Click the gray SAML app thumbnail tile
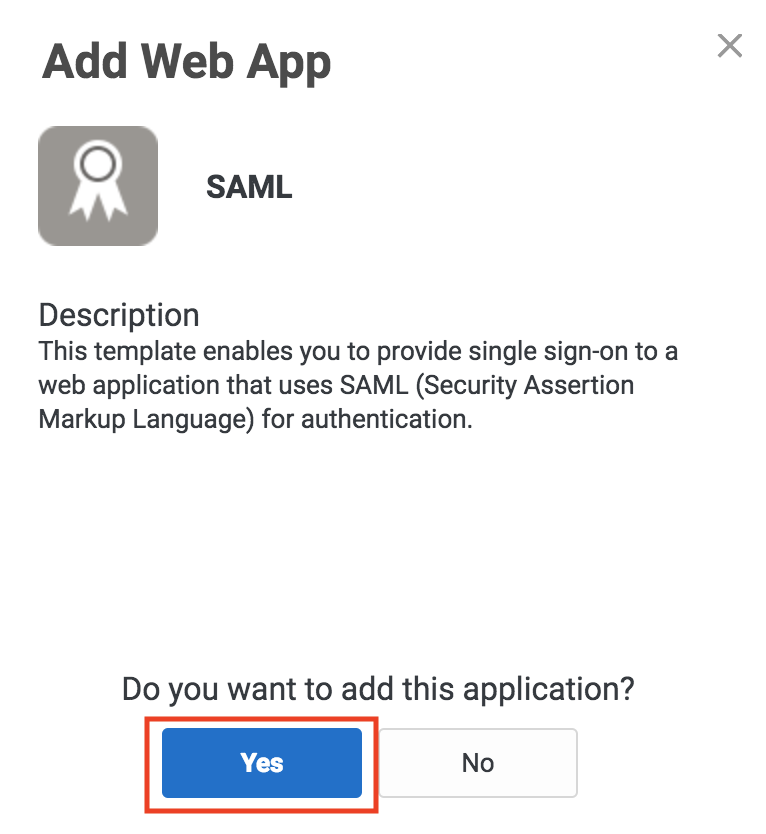The width and height of the screenshot is (766, 834). (x=98, y=186)
